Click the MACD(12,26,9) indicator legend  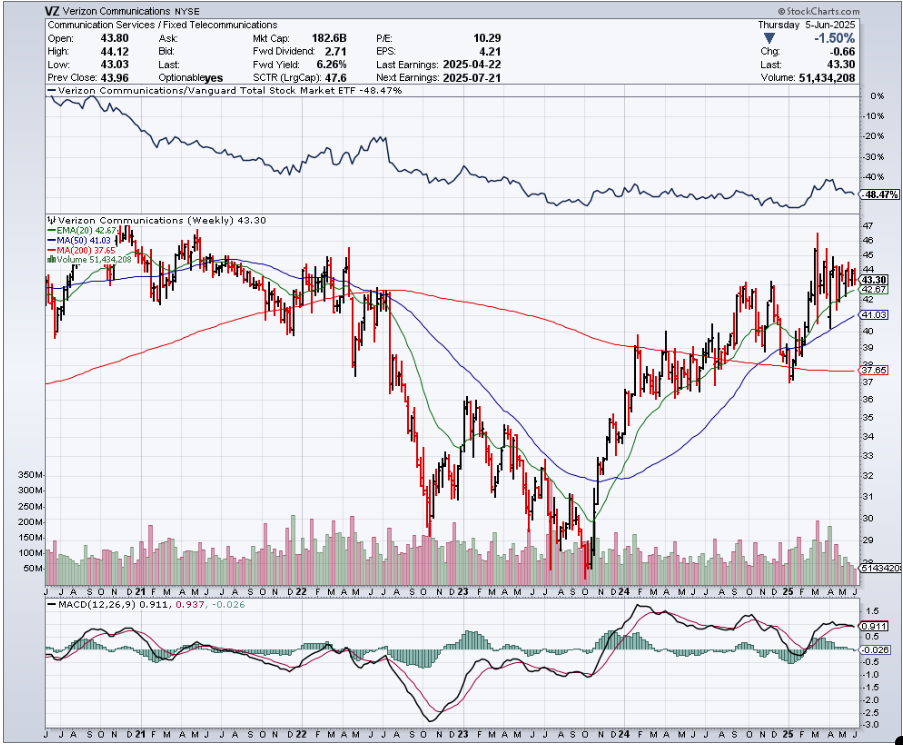145,605
